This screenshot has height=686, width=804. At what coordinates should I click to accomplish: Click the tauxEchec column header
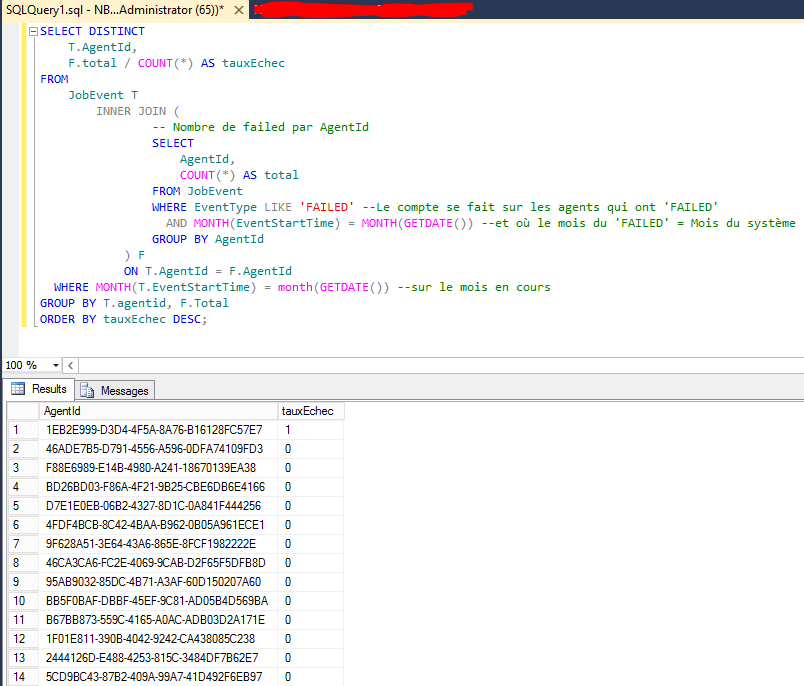(306, 411)
